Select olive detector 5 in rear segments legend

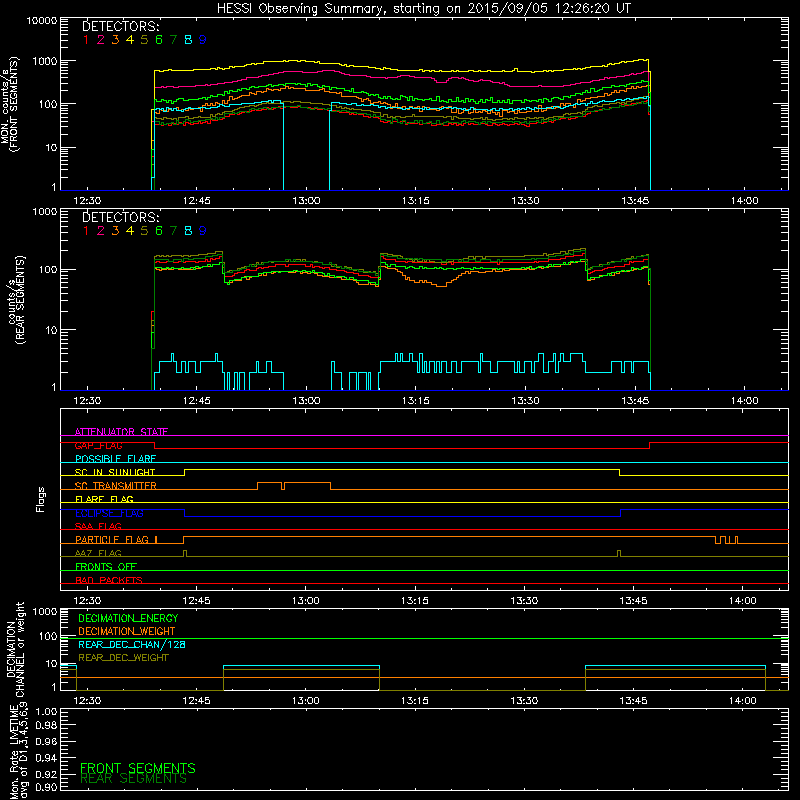(x=144, y=231)
